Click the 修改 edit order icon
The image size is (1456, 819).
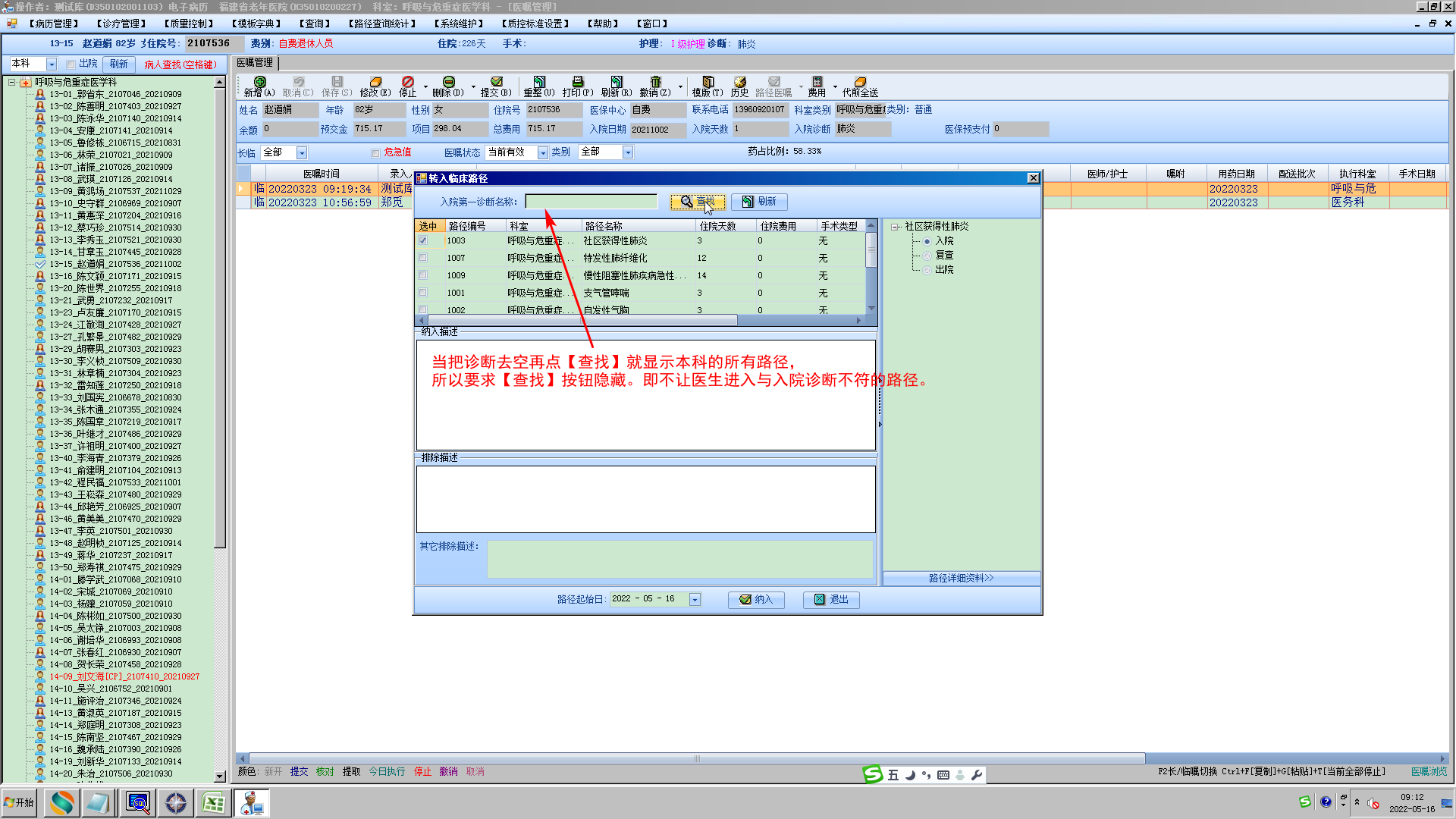tap(375, 82)
